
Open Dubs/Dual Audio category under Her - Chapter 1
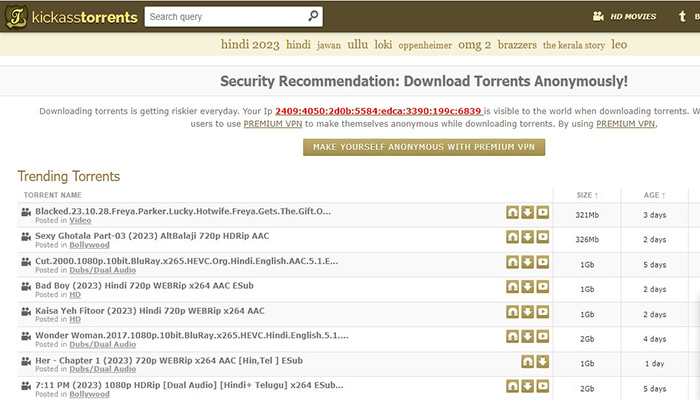pyautogui.click(x=103, y=369)
